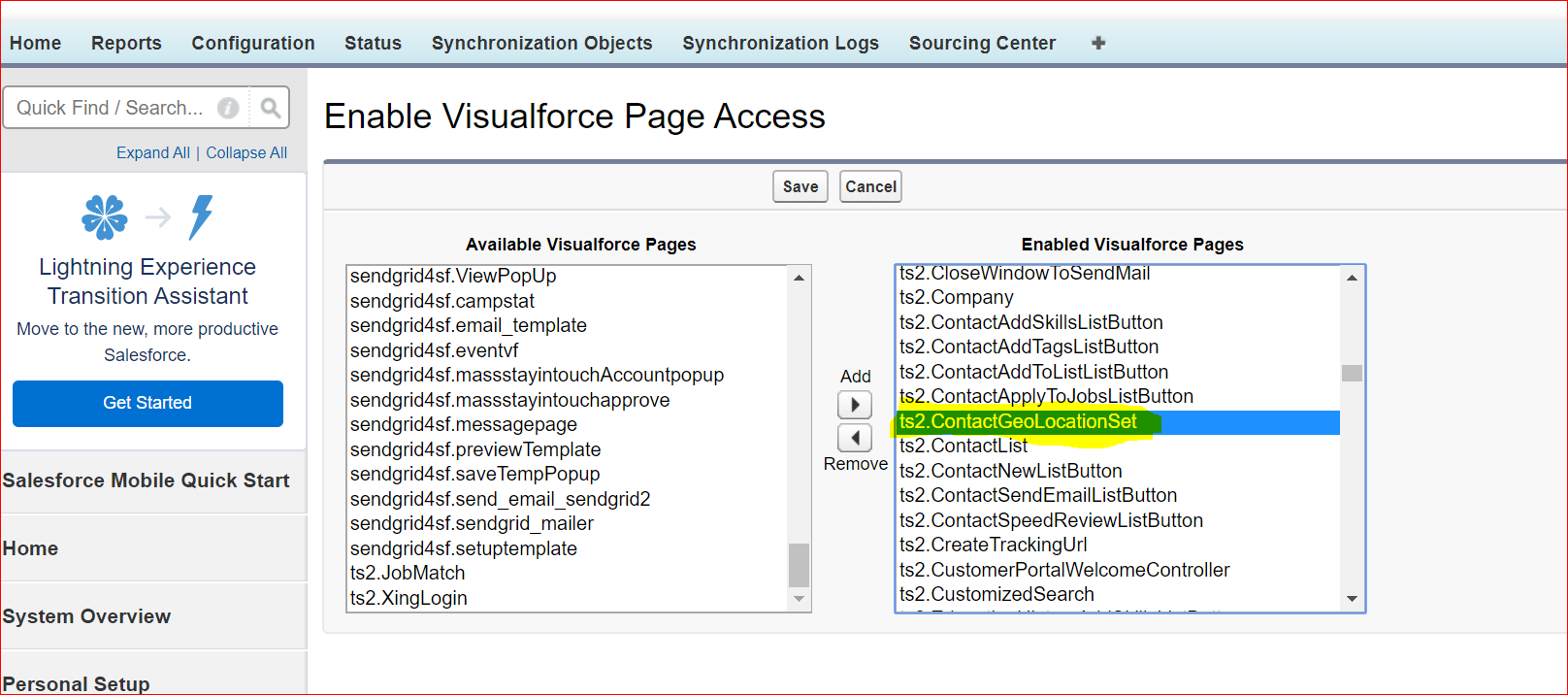Expand the Personal Setup section
Image resolution: width=1568 pixels, height=695 pixels.
pyautogui.click(x=76, y=683)
